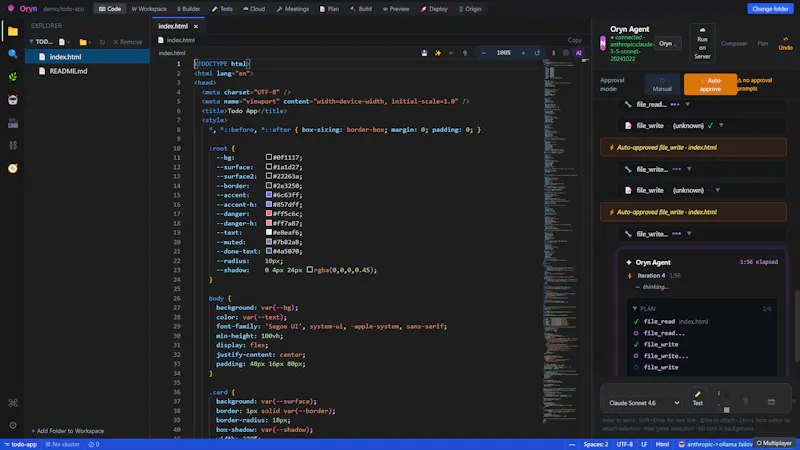Click the new folder icon in Explorer

[x=84, y=42]
